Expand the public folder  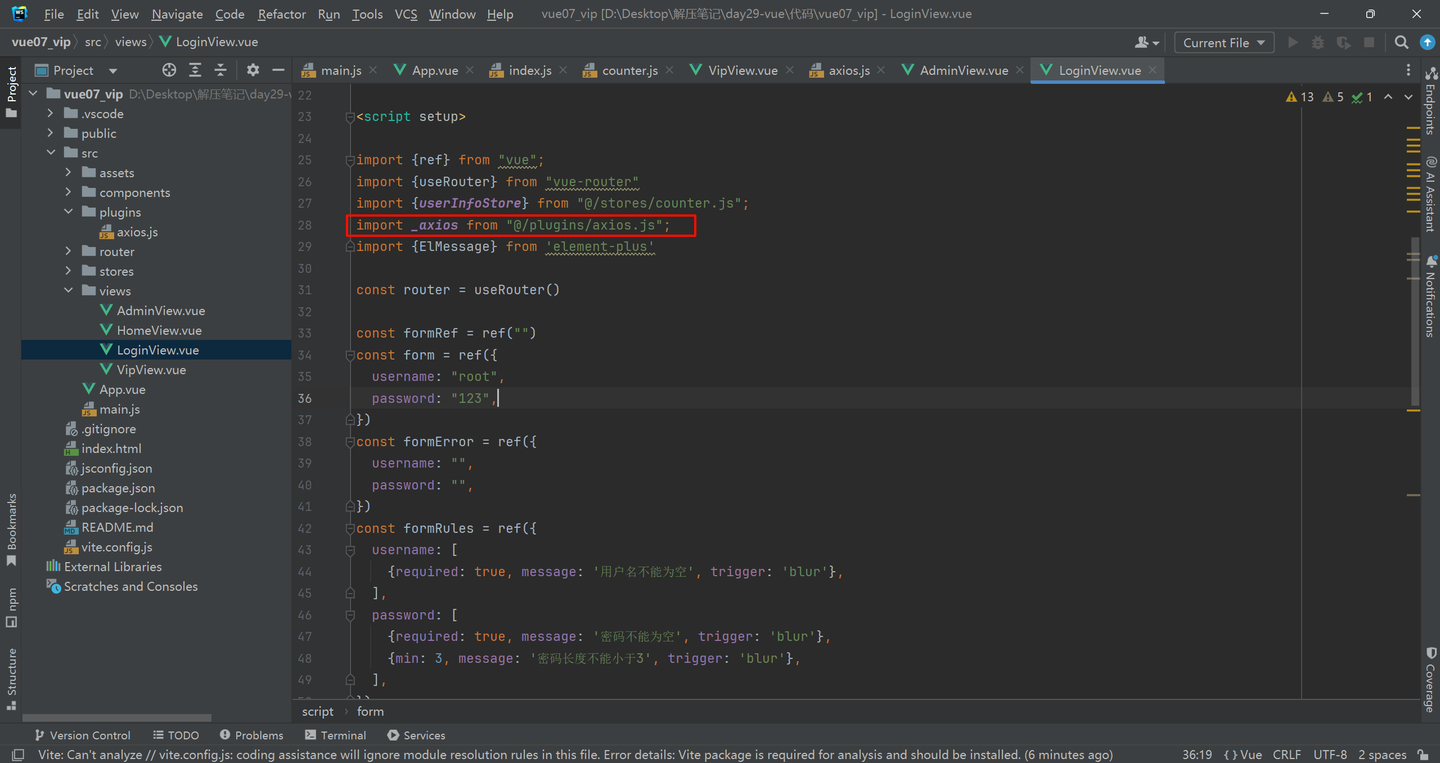point(51,133)
